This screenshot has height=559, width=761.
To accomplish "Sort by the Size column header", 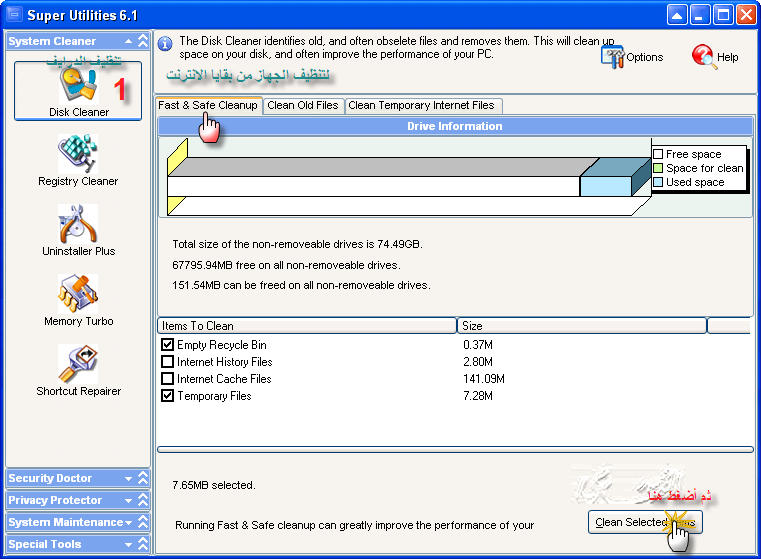I will 581,326.
